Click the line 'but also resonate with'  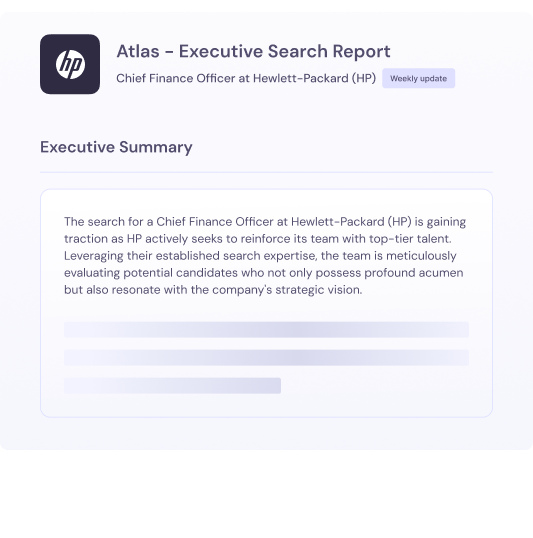[x=213, y=290]
